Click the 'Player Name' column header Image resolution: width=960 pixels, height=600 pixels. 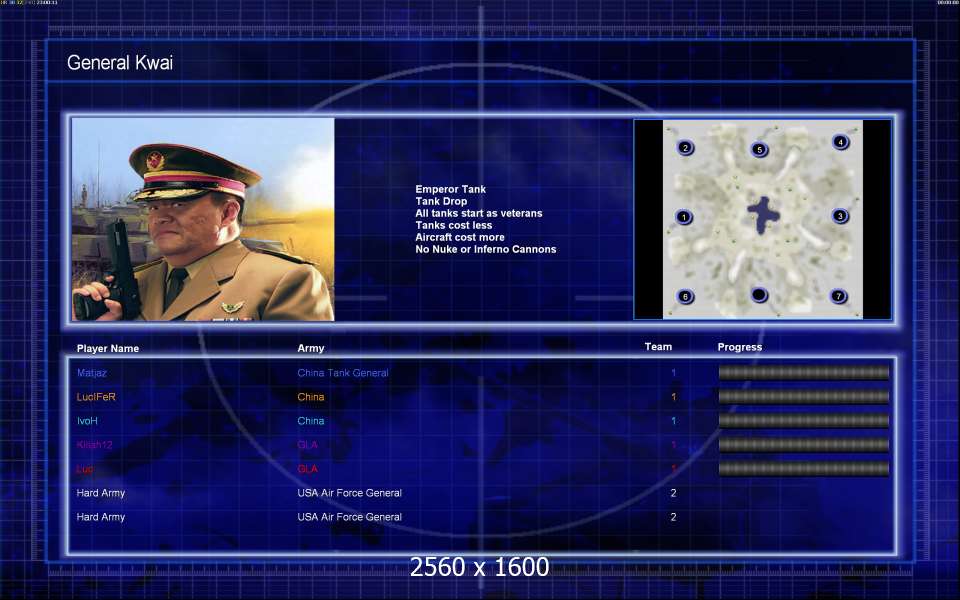pos(108,348)
